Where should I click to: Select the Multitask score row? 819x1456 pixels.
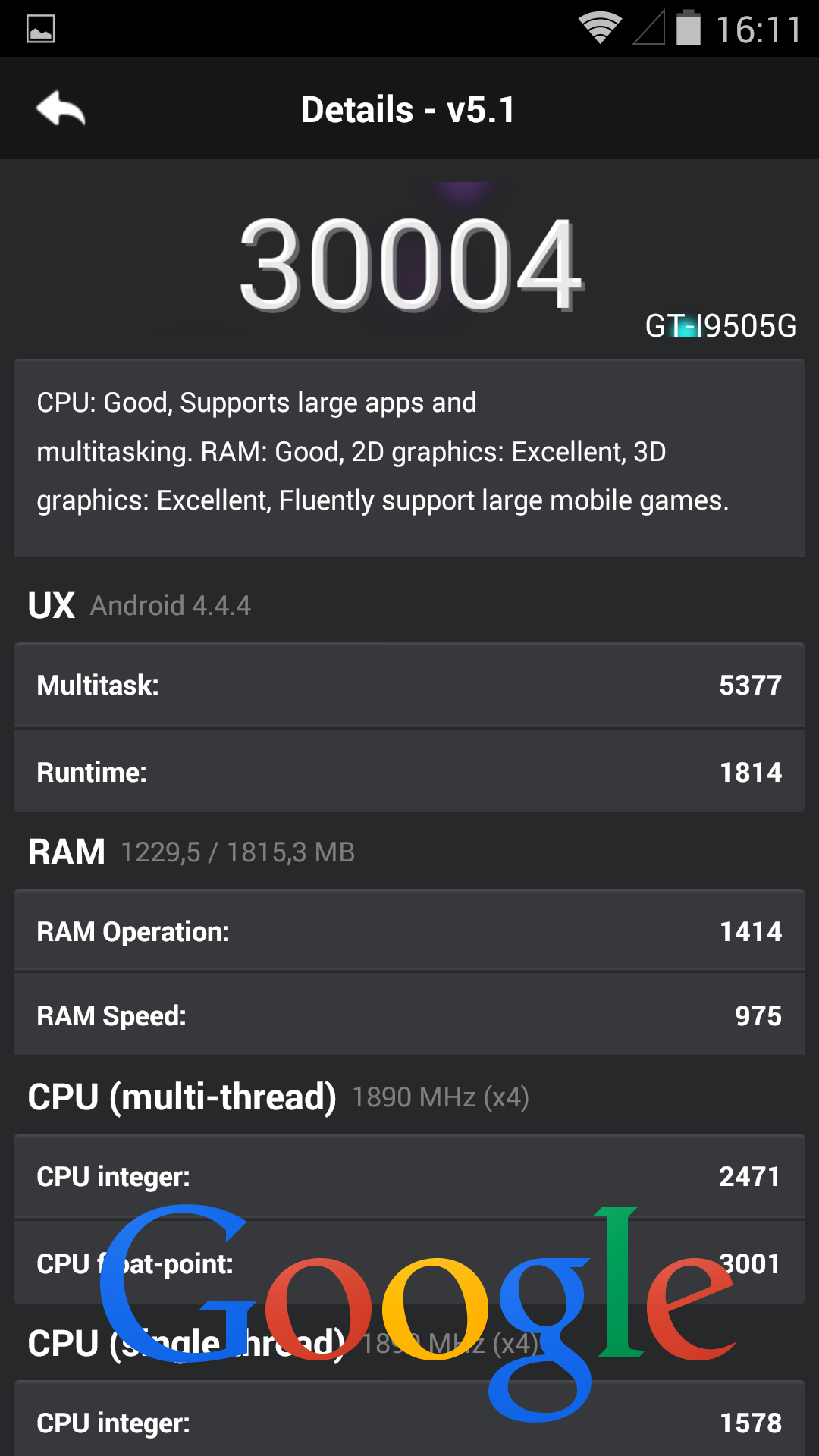point(409,685)
